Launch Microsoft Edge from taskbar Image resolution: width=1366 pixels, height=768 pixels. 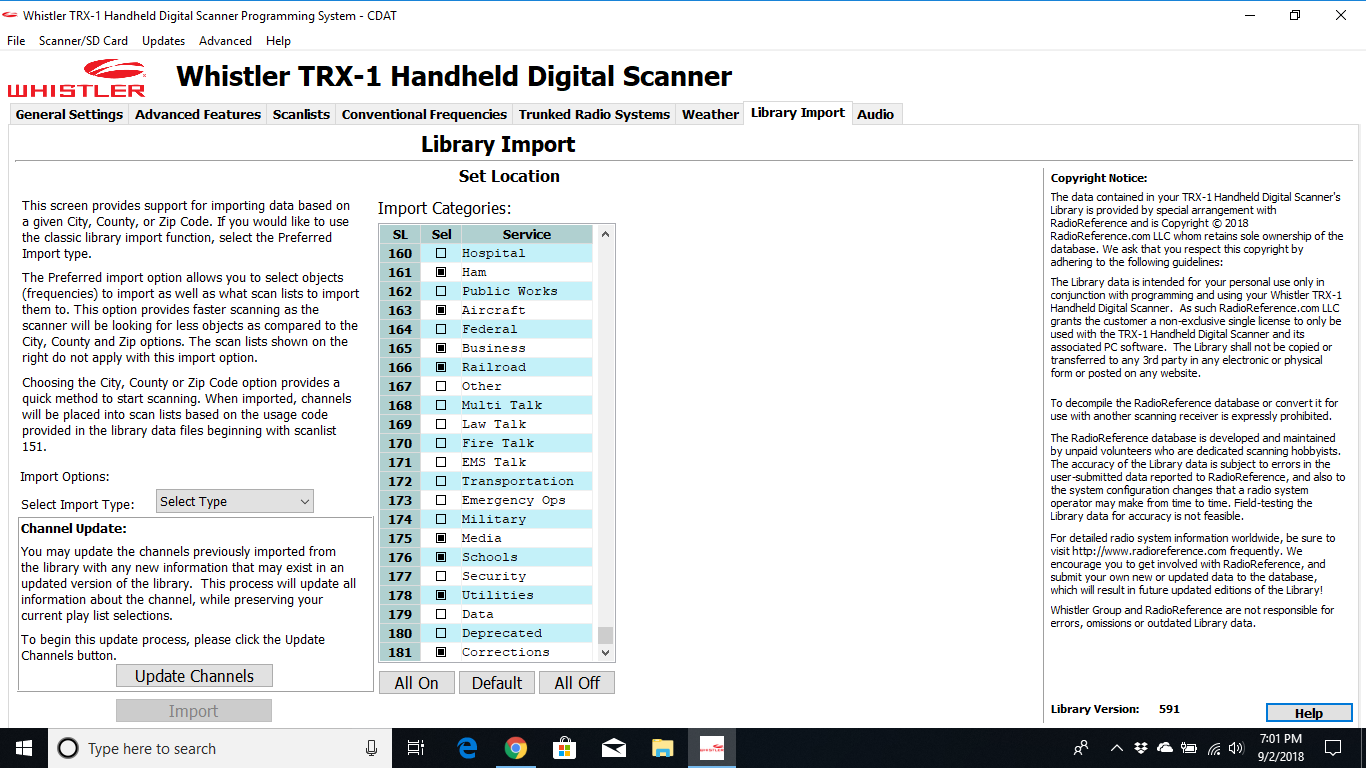(x=467, y=748)
